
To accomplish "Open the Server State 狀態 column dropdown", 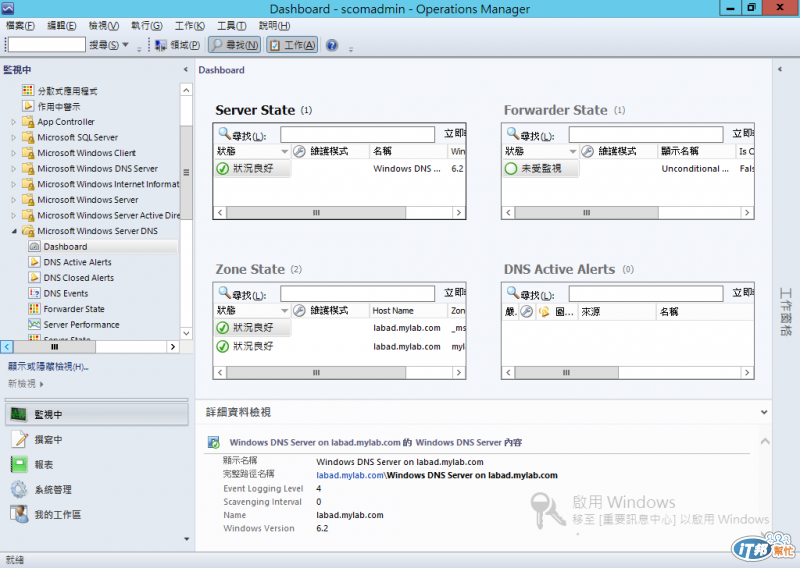I will tap(285, 152).
